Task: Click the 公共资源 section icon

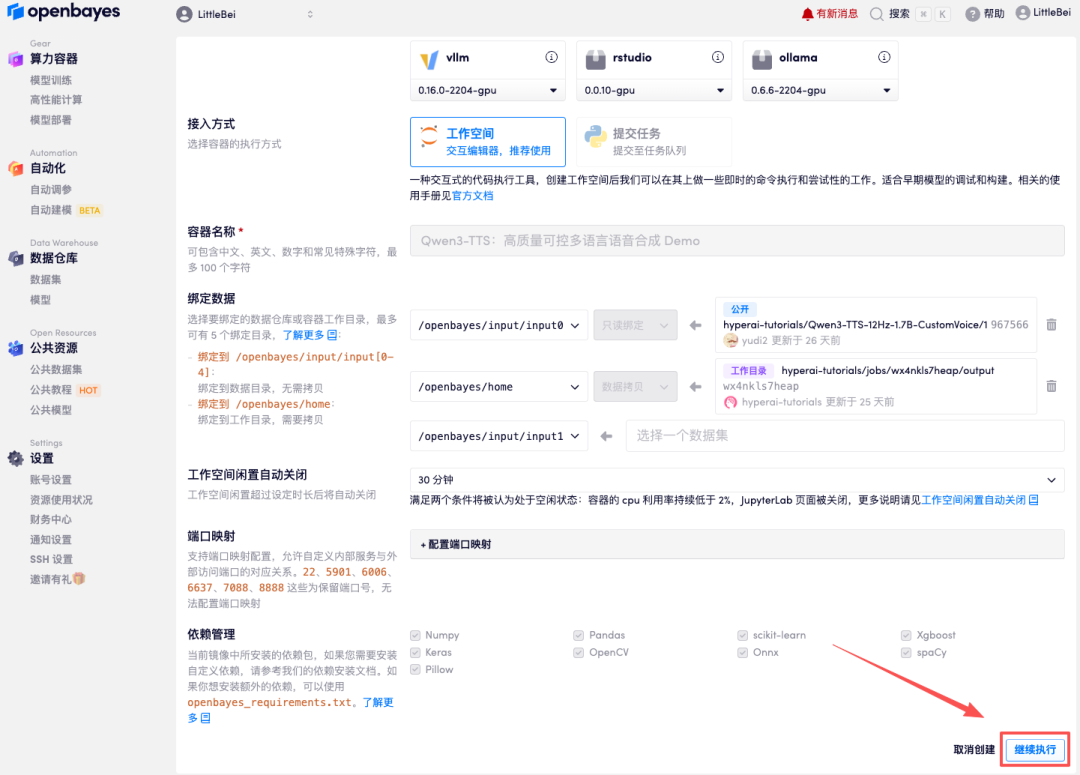Action: tap(15, 348)
